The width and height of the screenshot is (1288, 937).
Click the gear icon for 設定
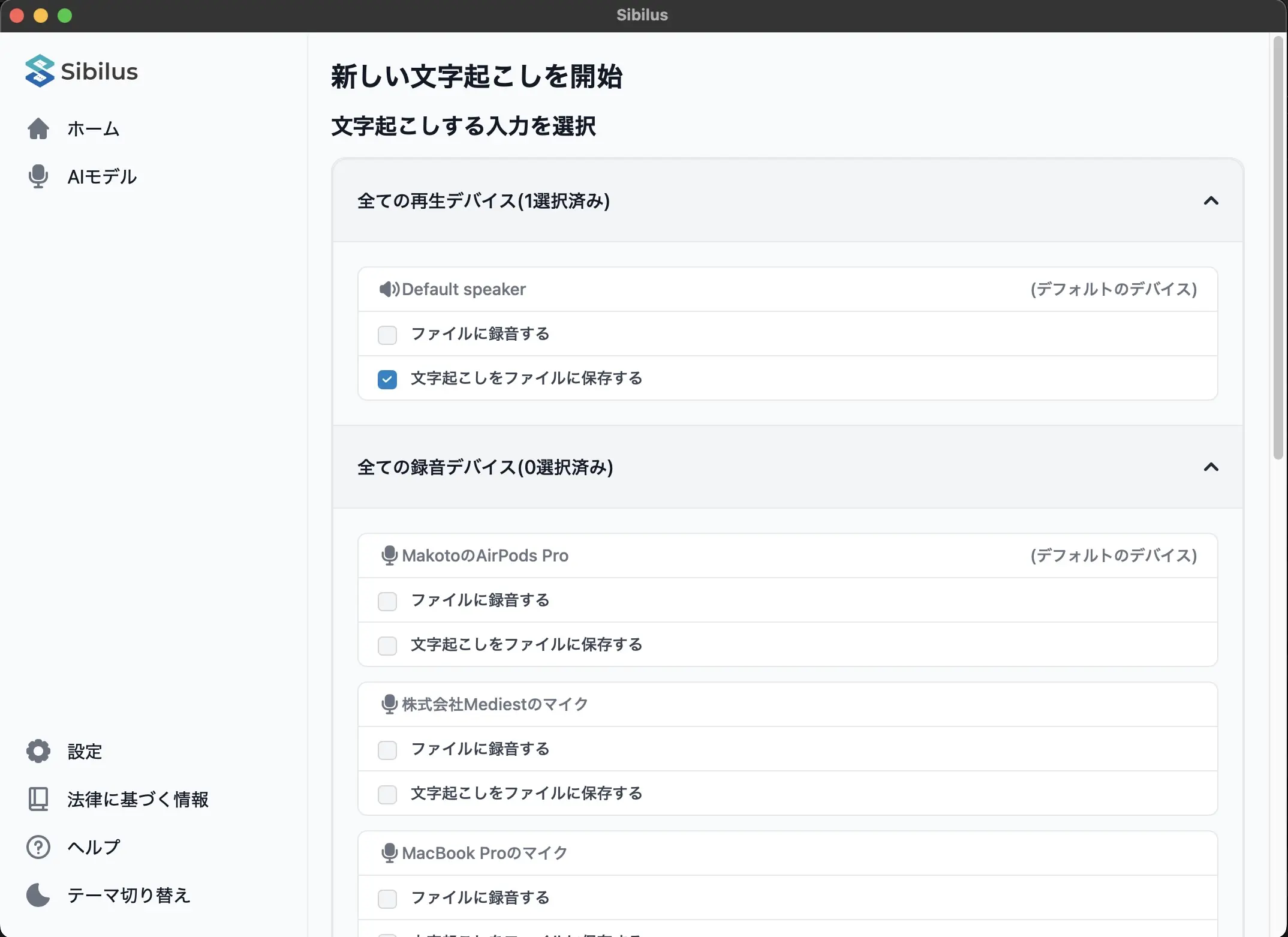38,751
